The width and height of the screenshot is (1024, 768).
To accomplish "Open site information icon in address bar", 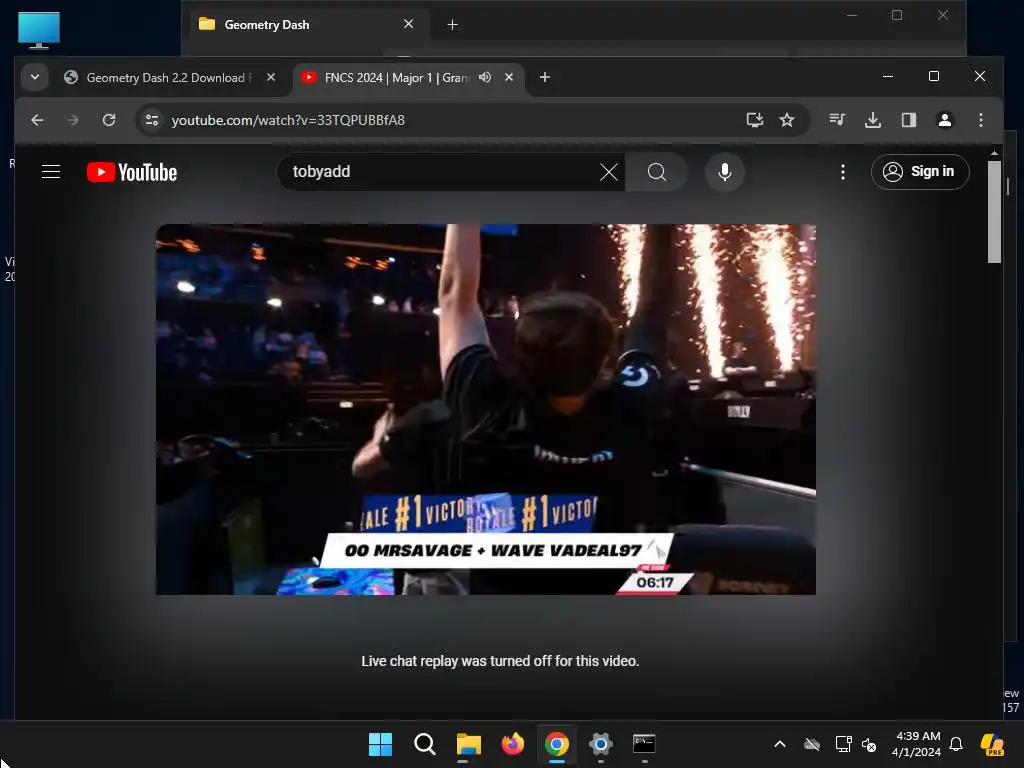I will coord(152,120).
